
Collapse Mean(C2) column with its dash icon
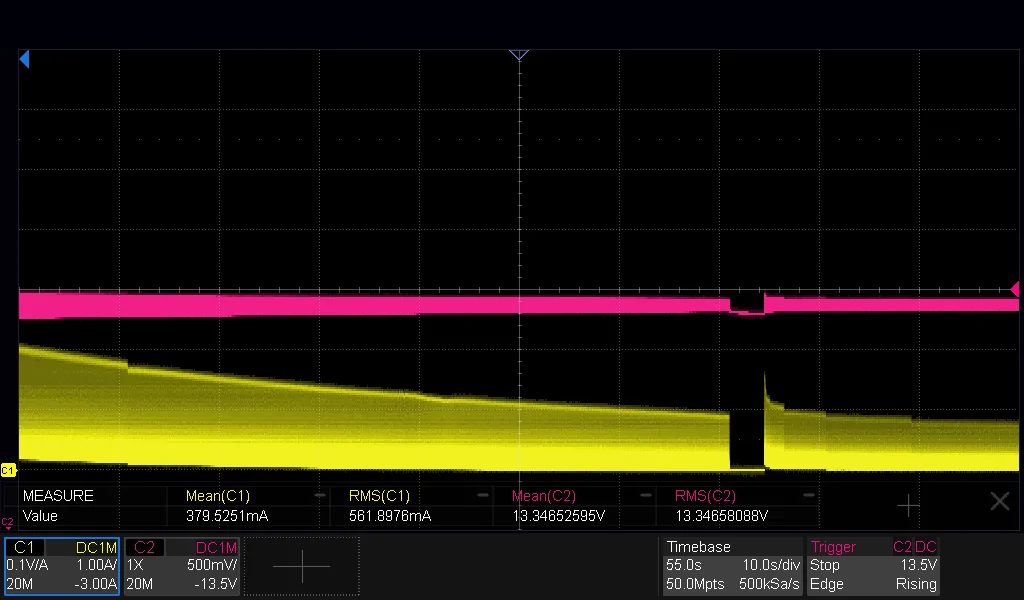(x=645, y=496)
